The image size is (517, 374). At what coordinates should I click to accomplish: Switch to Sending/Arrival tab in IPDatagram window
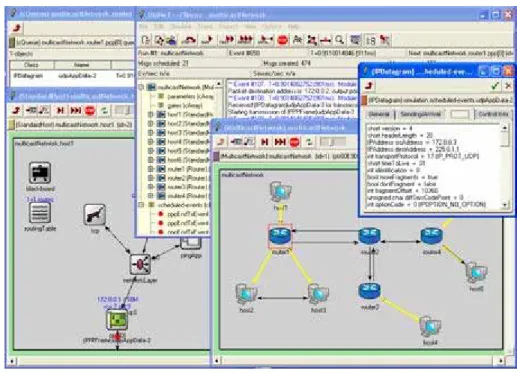point(420,114)
